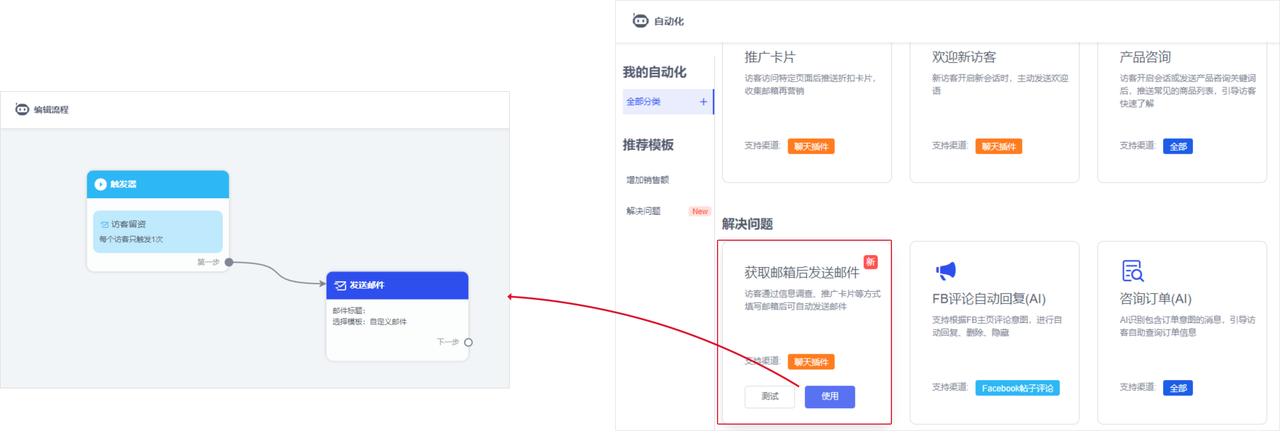Click the plus icon next to 全部分类
Viewport: 1280px width, 431px height.
703,102
